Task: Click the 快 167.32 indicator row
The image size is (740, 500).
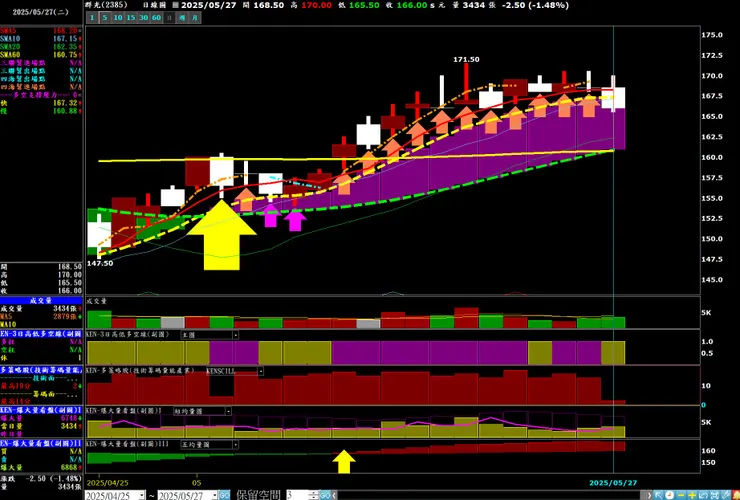Action: coord(41,103)
